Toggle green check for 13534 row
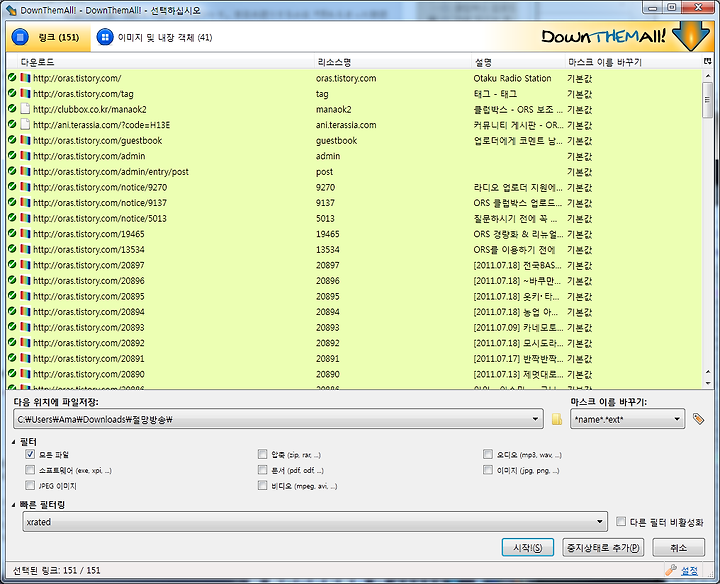The image size is (720, 584). click(x=12, y=249)
